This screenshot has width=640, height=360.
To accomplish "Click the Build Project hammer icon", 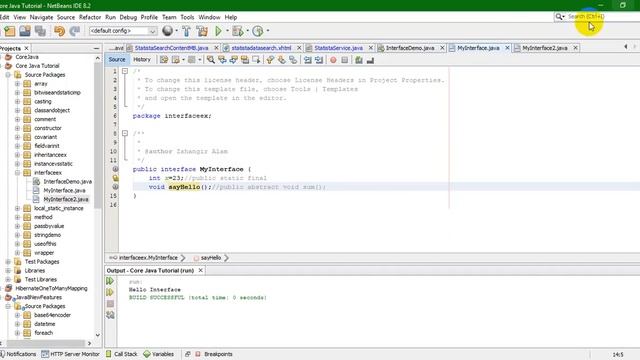I will tap(186, 31).
